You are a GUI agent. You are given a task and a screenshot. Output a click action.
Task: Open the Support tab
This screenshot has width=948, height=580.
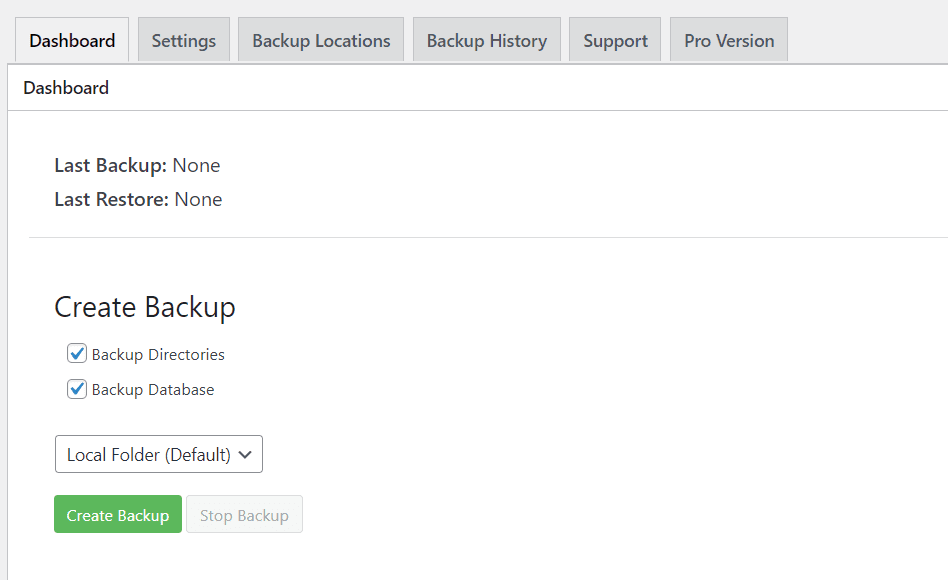pos(614,40)
